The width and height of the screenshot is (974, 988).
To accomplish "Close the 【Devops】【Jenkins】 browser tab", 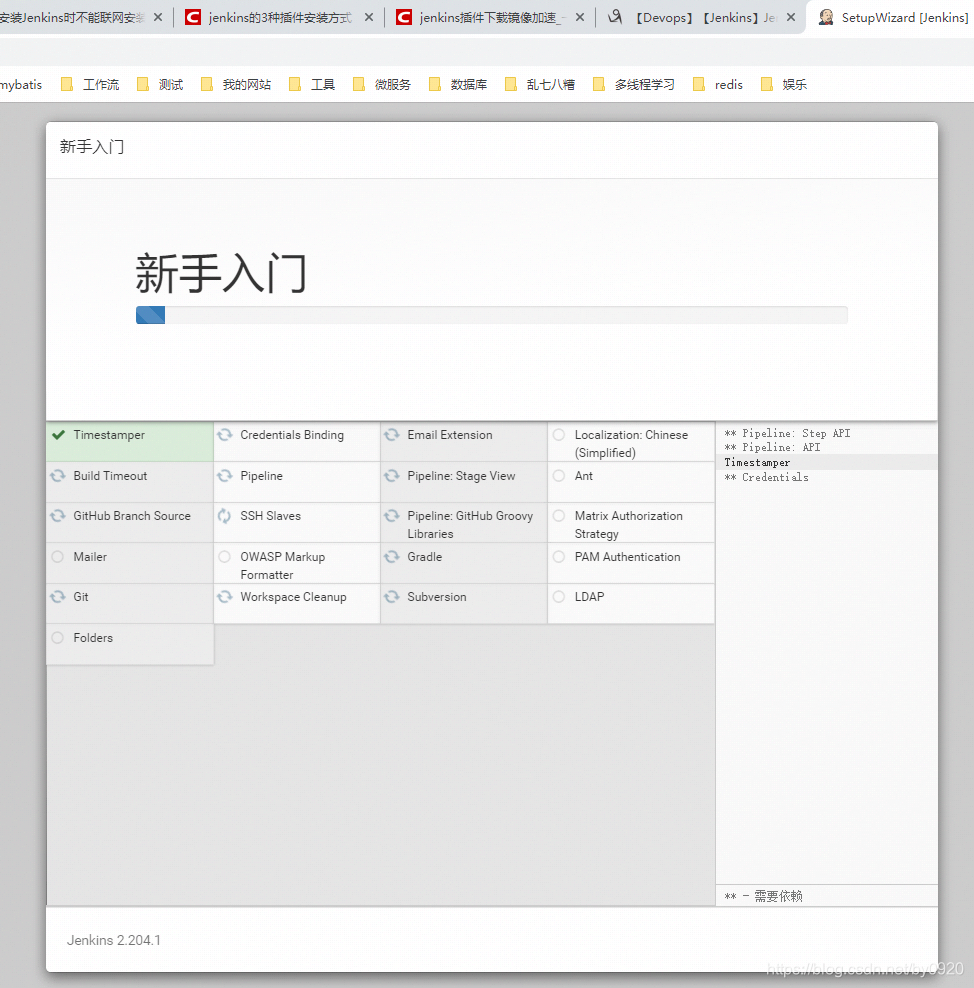I will click(x=791, y=17).
